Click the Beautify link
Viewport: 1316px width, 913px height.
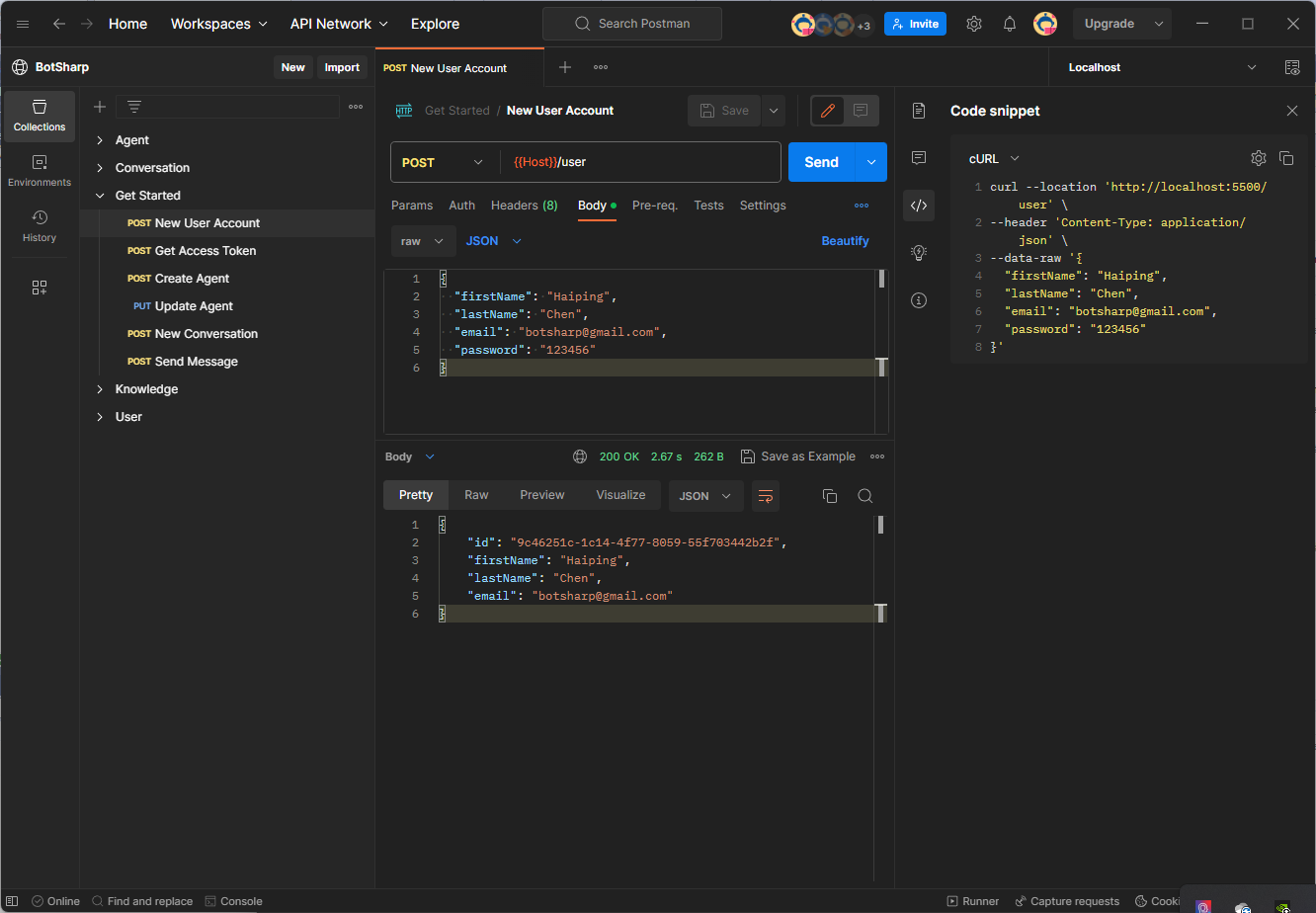coord(846,241)
